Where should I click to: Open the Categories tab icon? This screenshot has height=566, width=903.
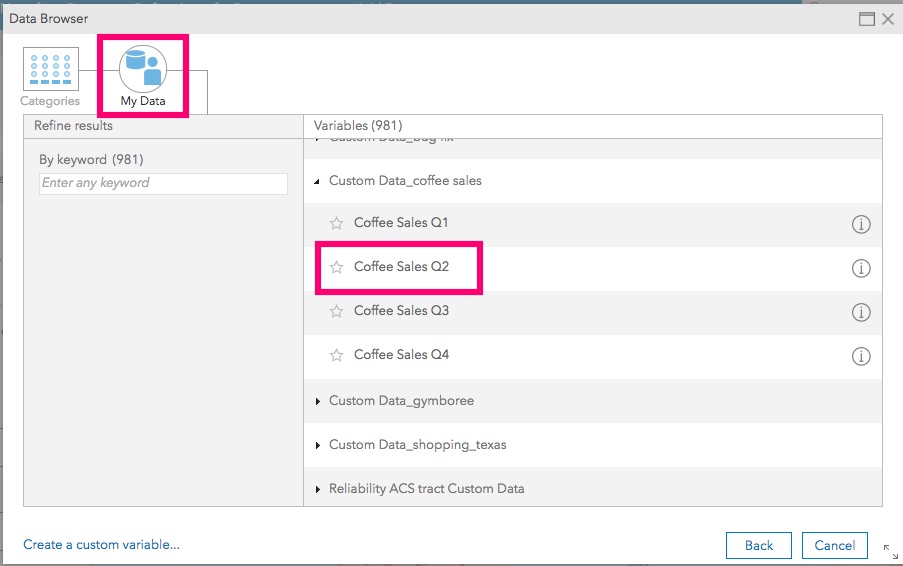point(50,69)
